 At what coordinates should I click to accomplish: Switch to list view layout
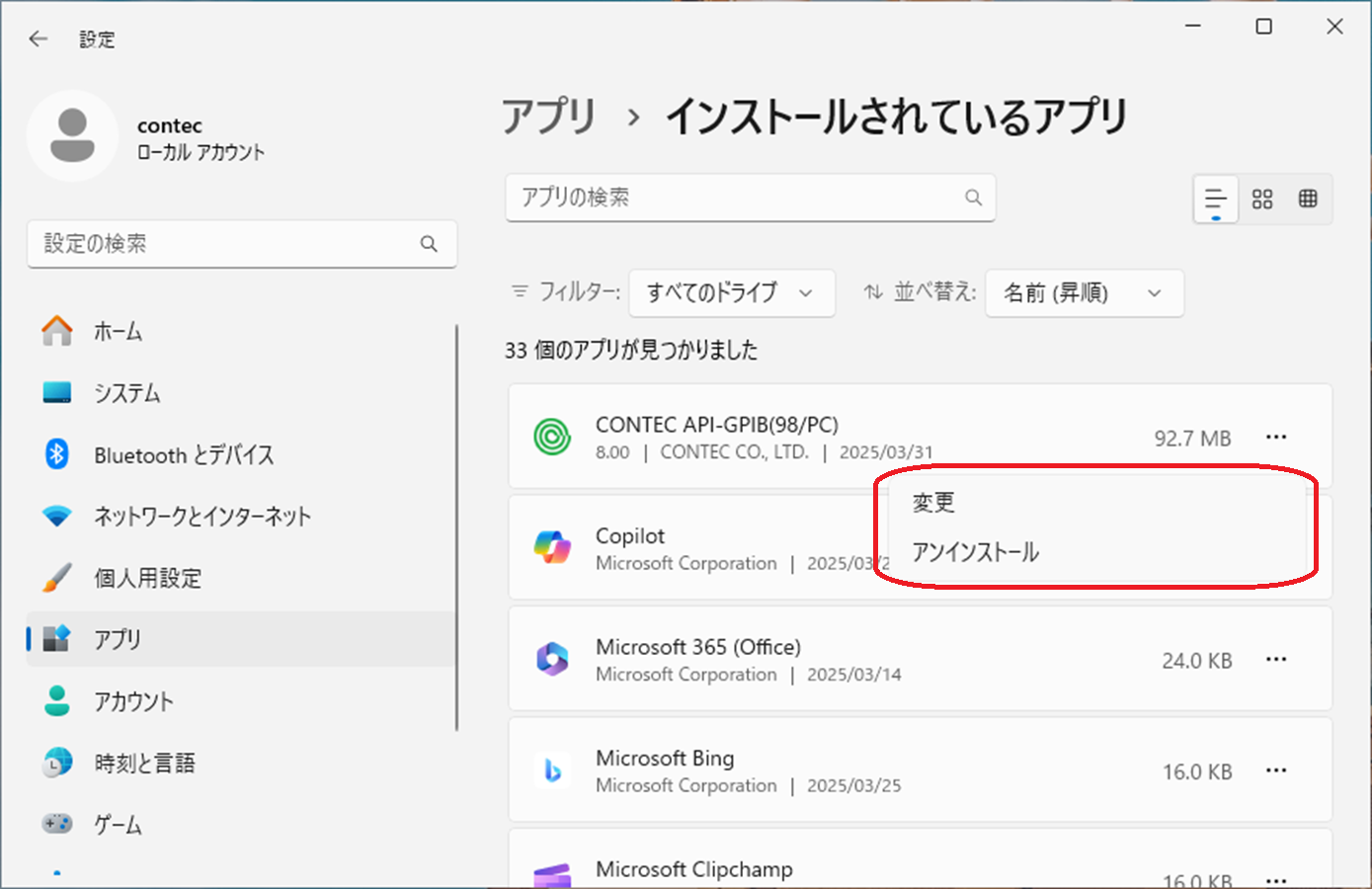[1215, 199]
